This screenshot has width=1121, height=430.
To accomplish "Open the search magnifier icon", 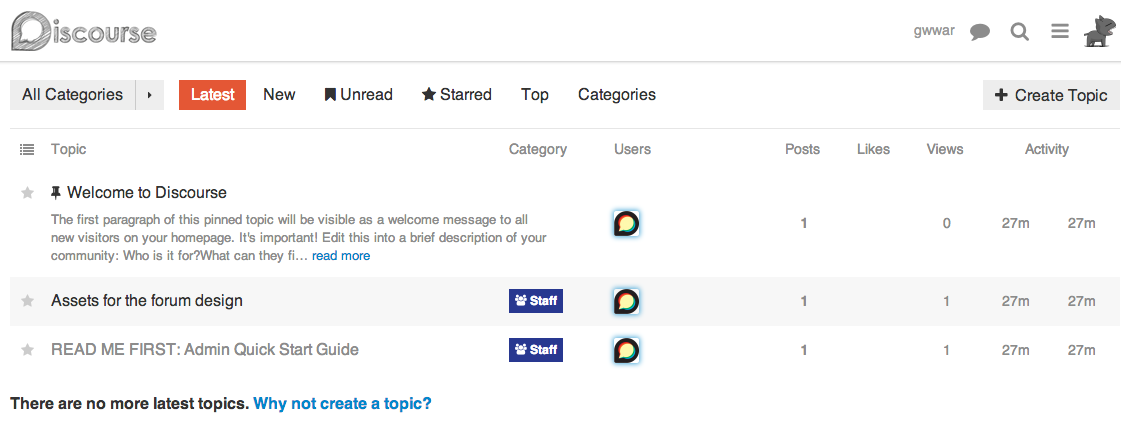I will 1020,32.
